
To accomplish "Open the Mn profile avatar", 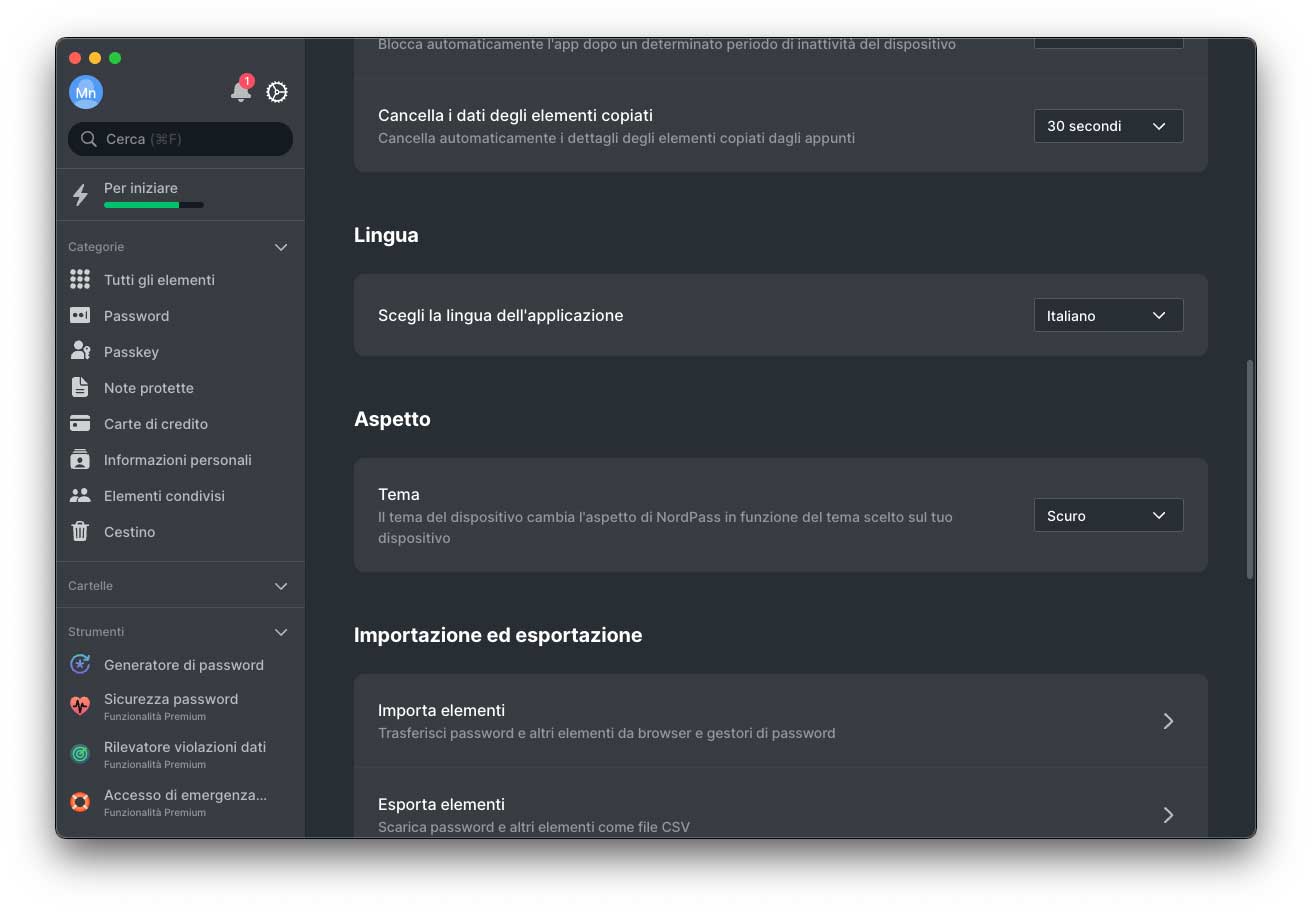I will coord(86,93).
